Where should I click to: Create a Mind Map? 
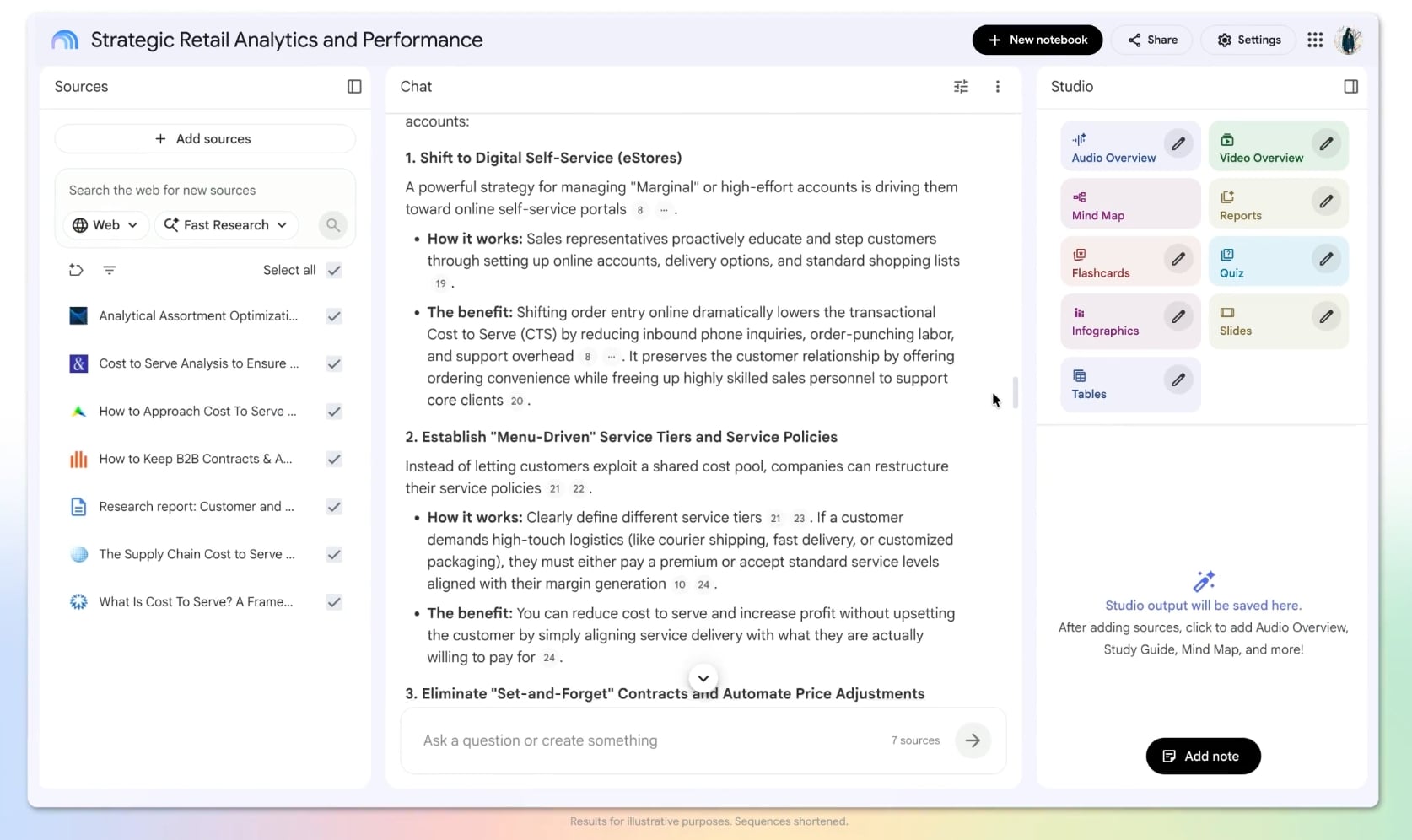click(x=1130, y=204)
